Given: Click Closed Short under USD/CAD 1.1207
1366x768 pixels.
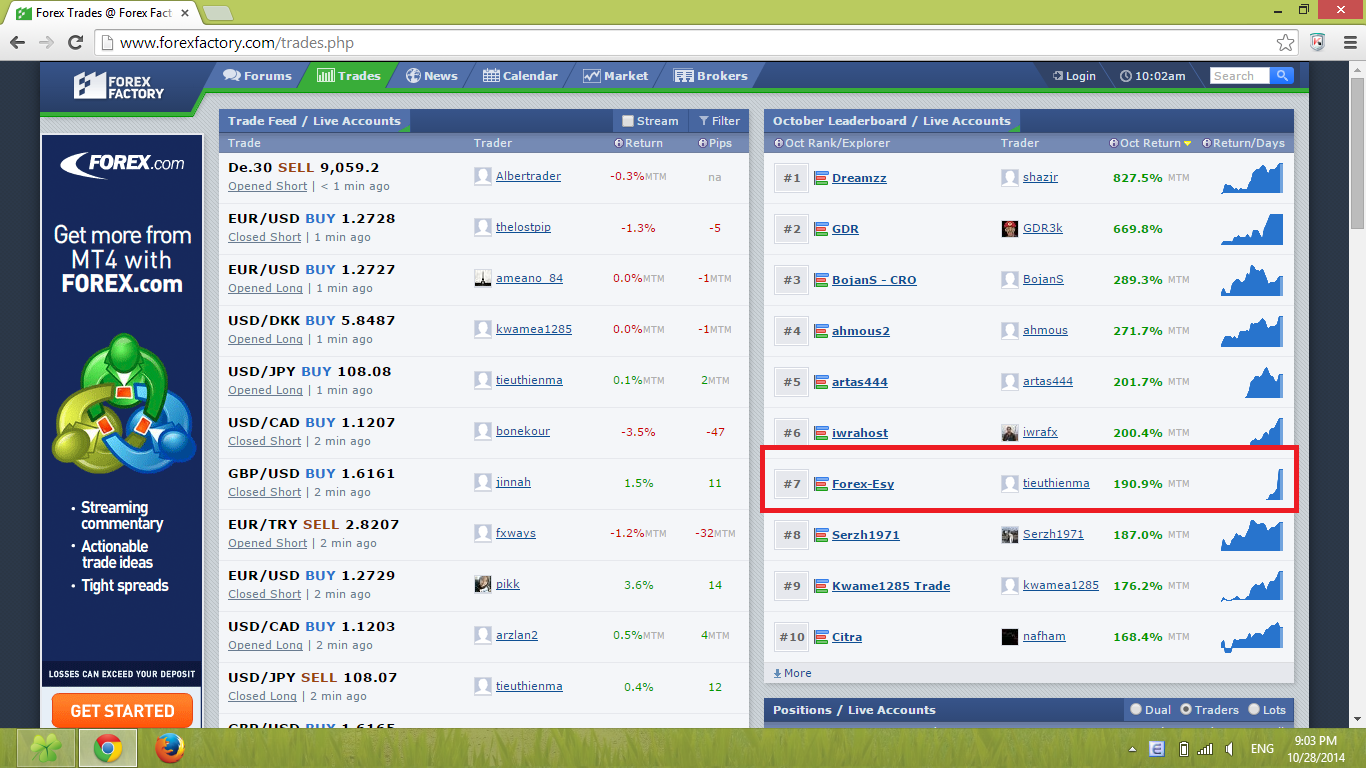Looking at the screenshot, I should (x=264, y=441).
